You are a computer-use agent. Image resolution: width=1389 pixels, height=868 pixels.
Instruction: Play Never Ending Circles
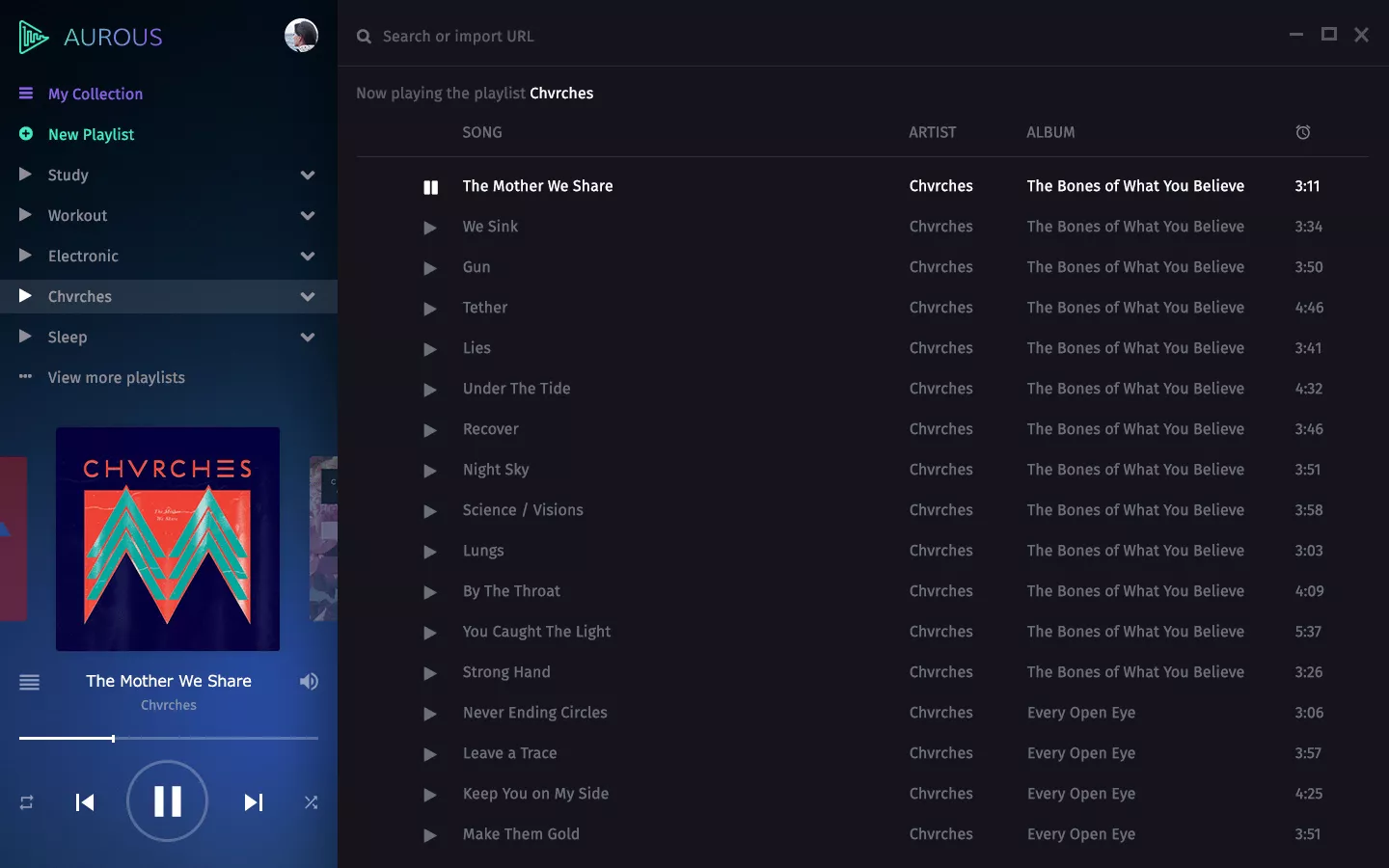click(430, 715)
